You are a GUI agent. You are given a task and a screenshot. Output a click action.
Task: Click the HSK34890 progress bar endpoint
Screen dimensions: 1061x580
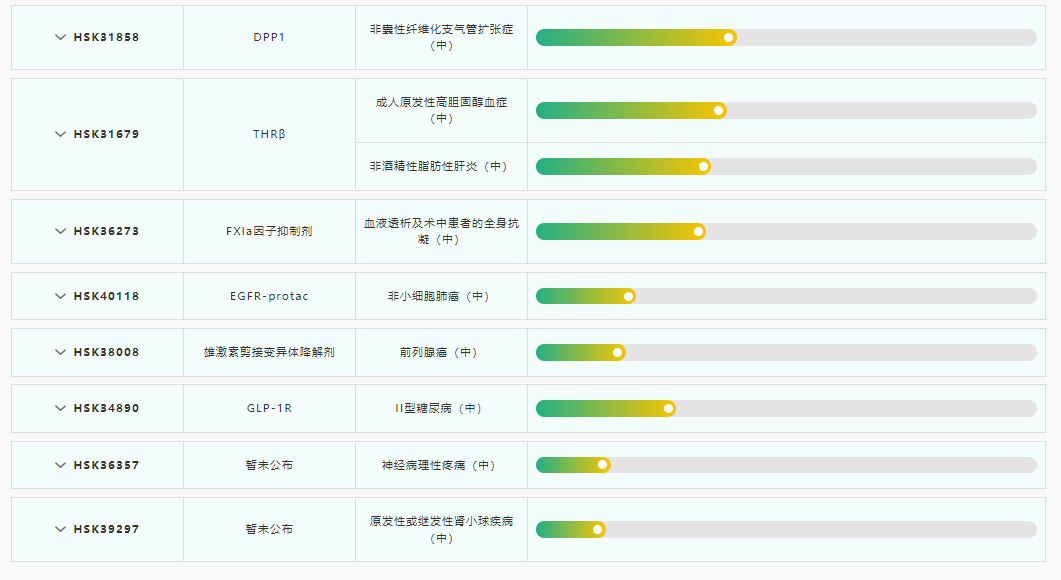coord(669,408)
